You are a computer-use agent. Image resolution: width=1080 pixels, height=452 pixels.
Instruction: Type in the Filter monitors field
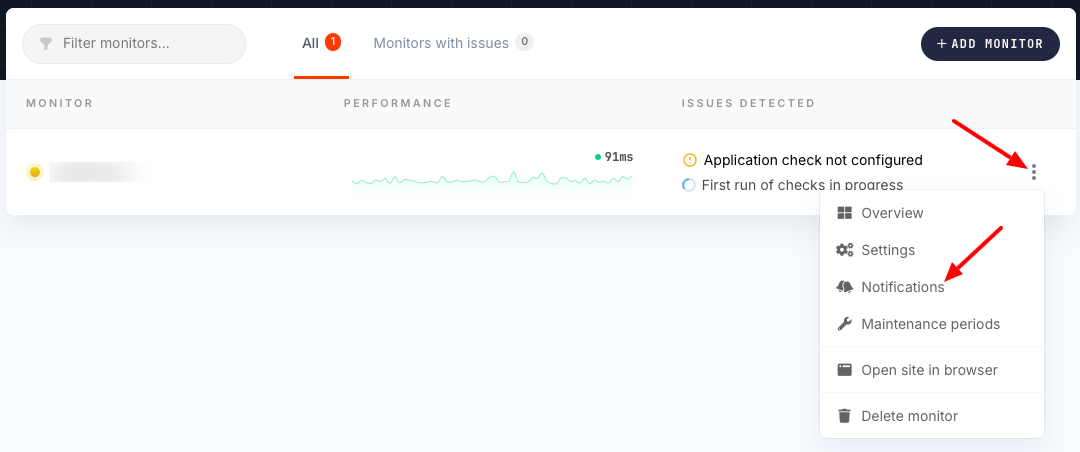pyautogui.click(x=145, y=44)
